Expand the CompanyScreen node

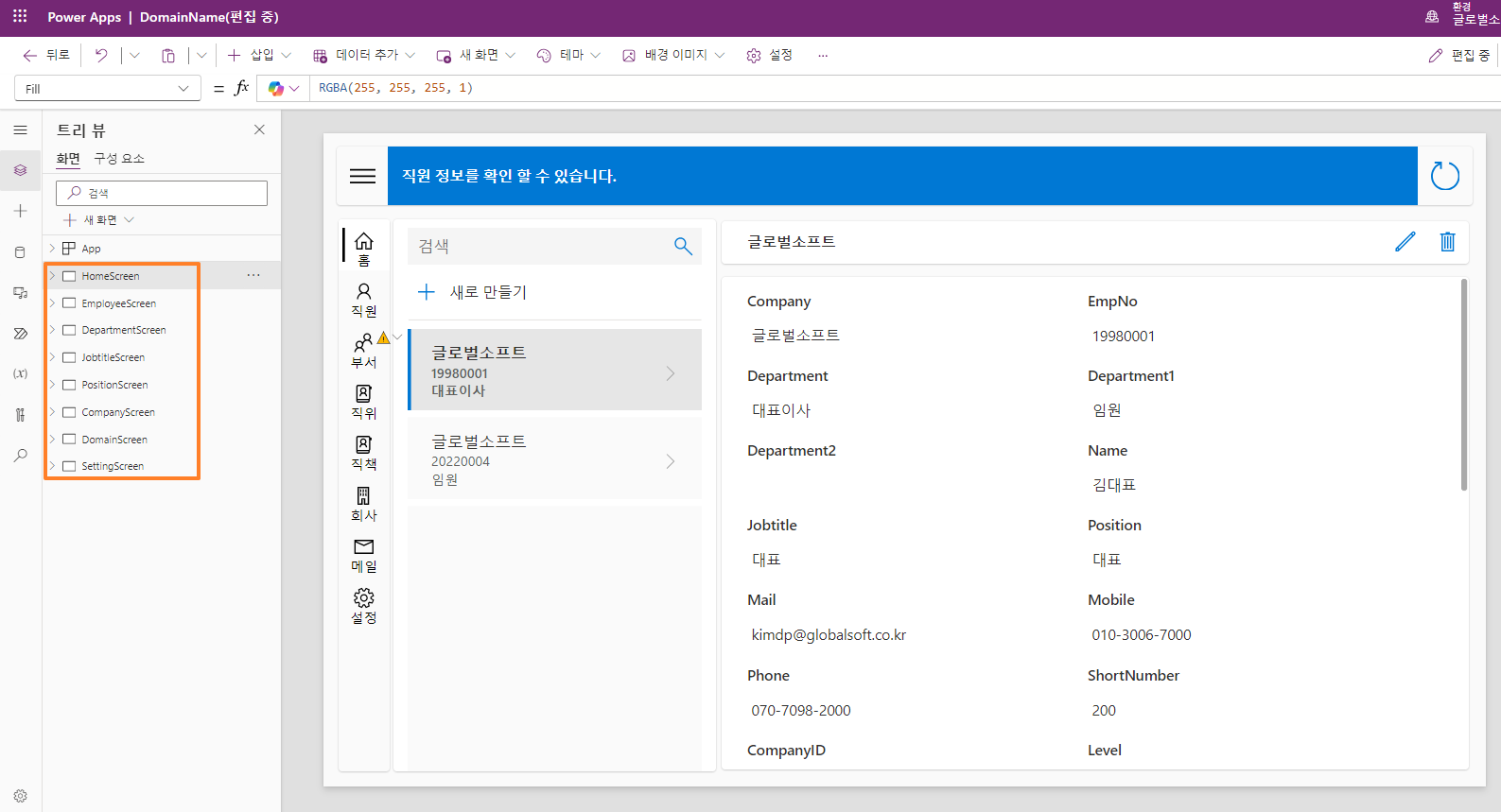[x=52, y=412]
